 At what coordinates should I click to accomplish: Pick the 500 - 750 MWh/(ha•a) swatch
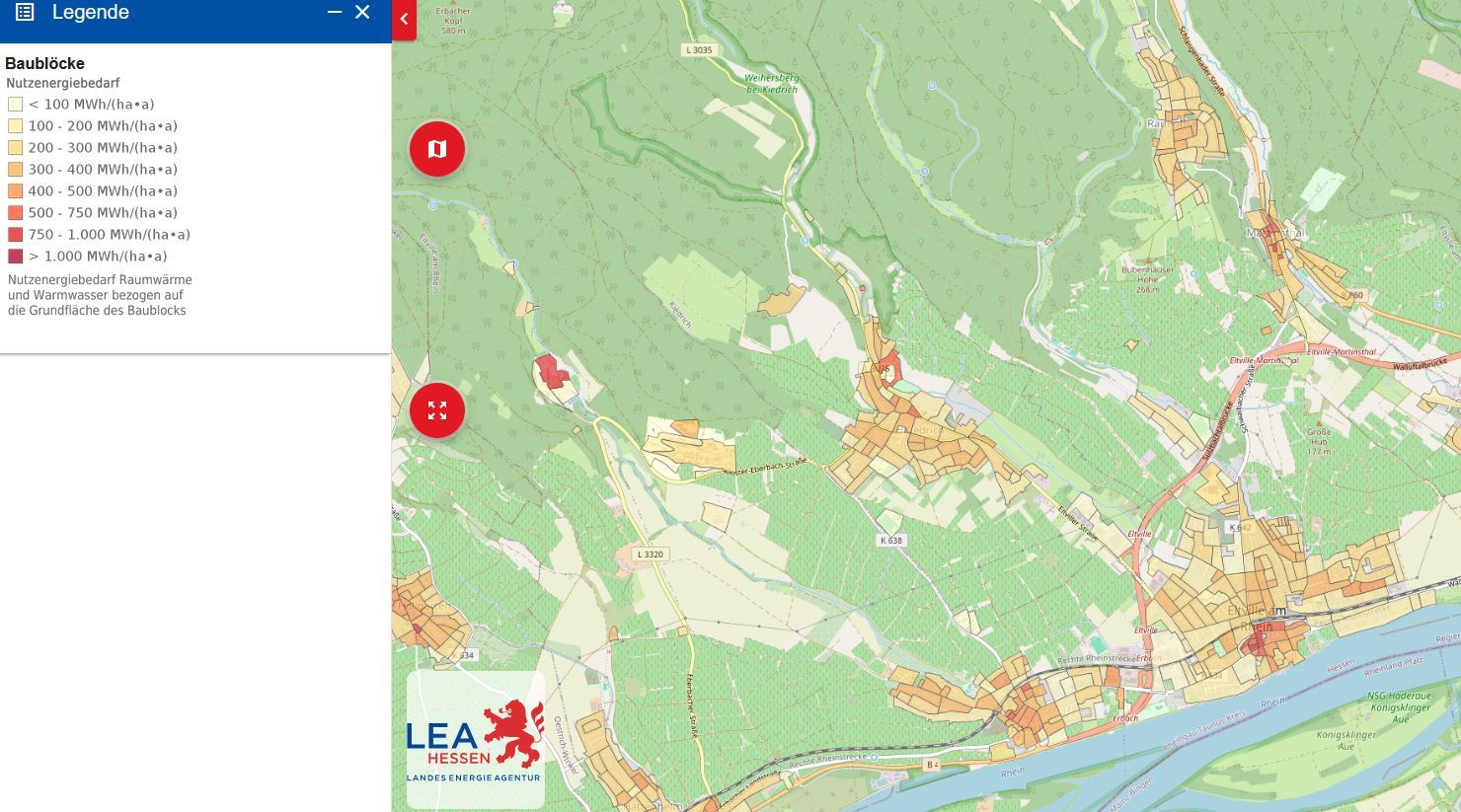(15, 213)
